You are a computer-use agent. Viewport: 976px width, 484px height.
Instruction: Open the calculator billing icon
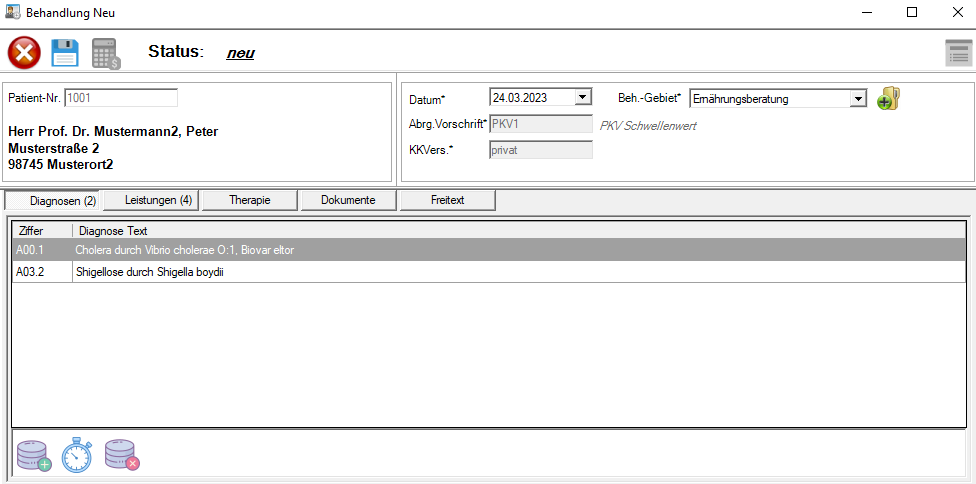click(x=106, y=53)
